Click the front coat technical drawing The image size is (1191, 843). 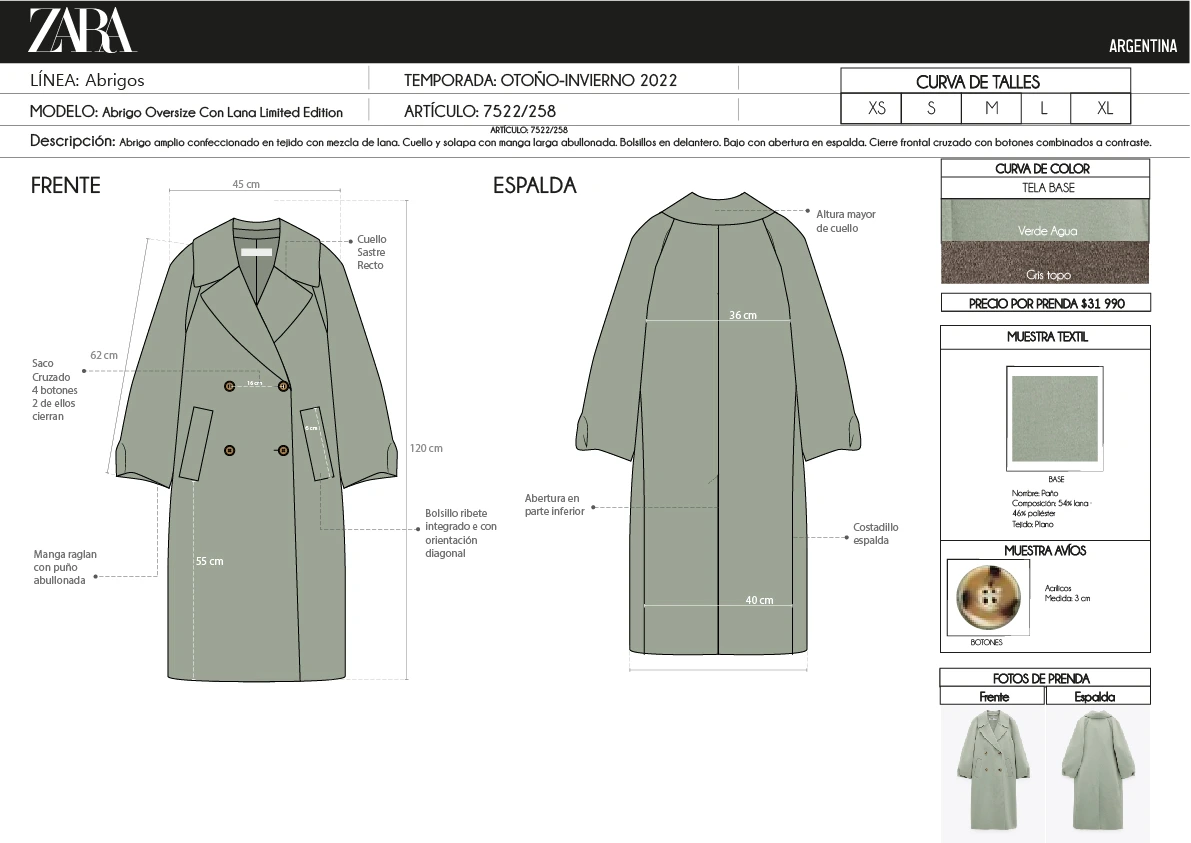tap(256, 449)
